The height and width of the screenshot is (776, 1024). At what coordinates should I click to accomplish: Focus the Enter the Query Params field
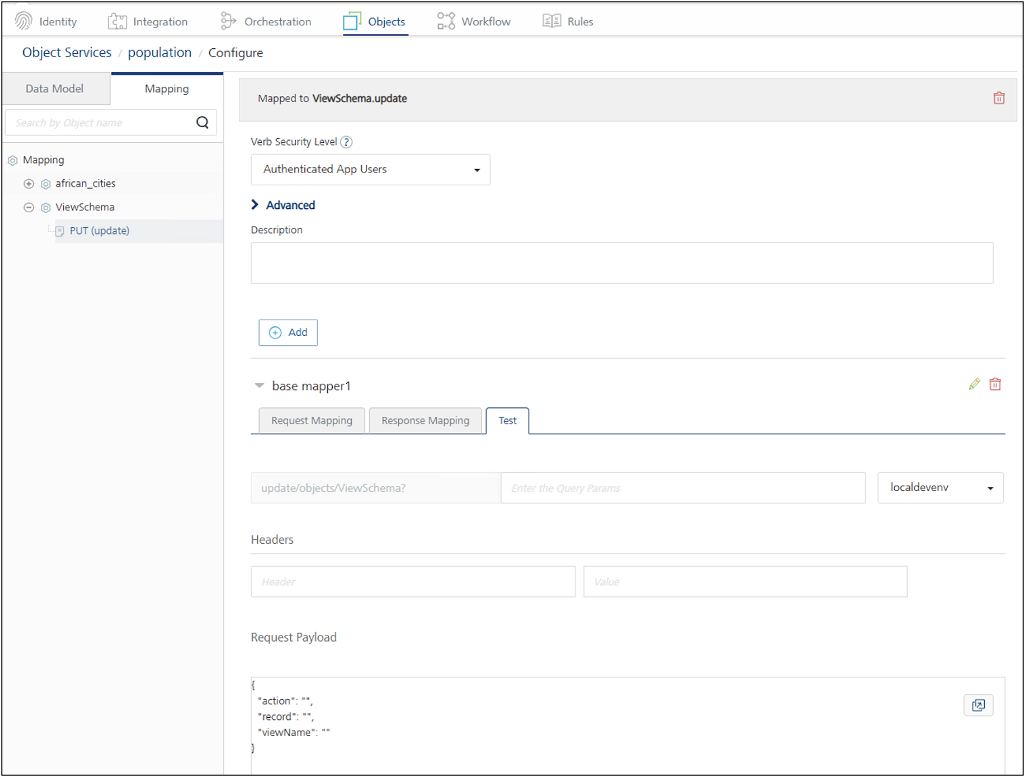tap(683, 488)
